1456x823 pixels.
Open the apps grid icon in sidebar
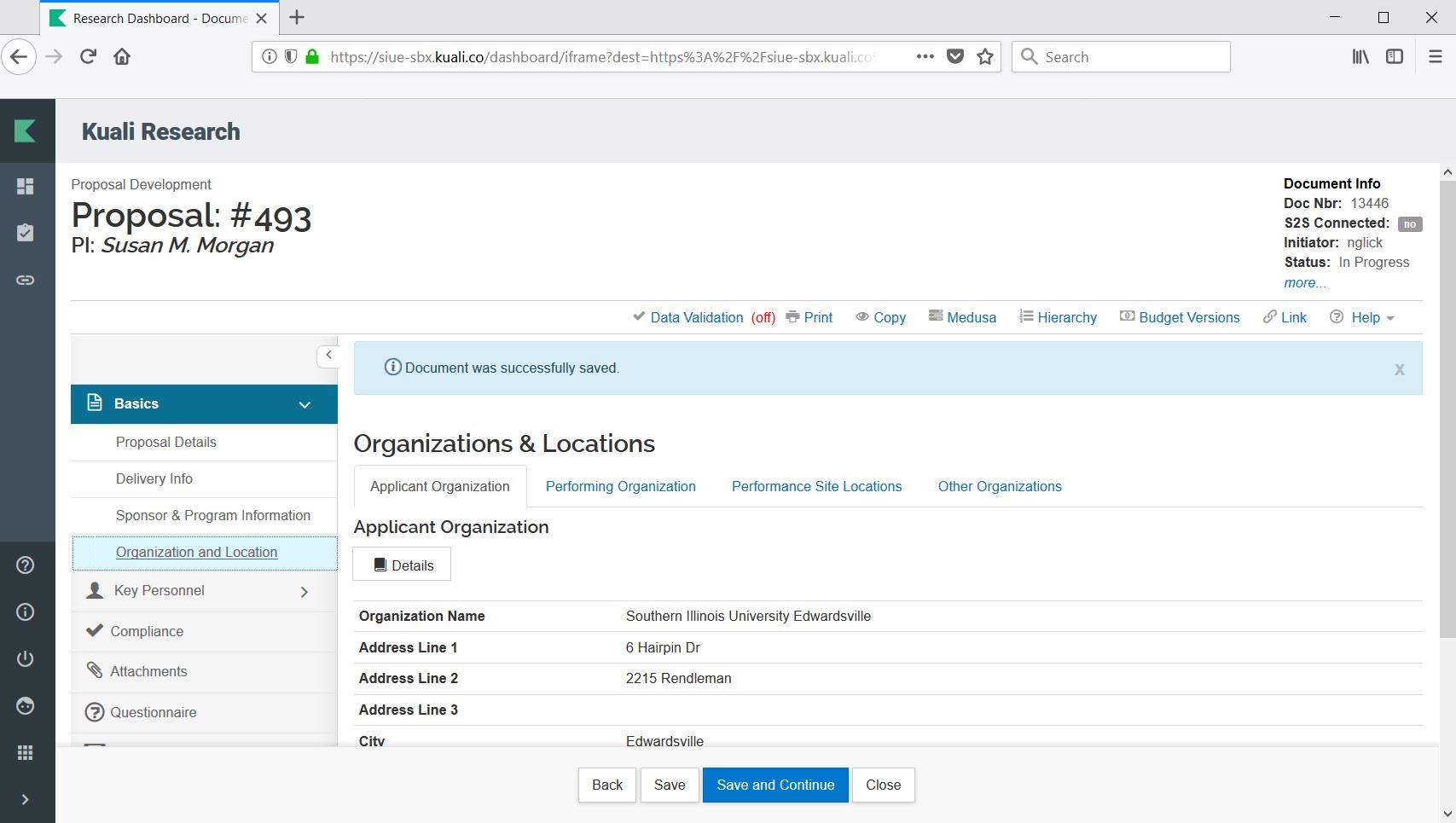[x=26, y=752]
